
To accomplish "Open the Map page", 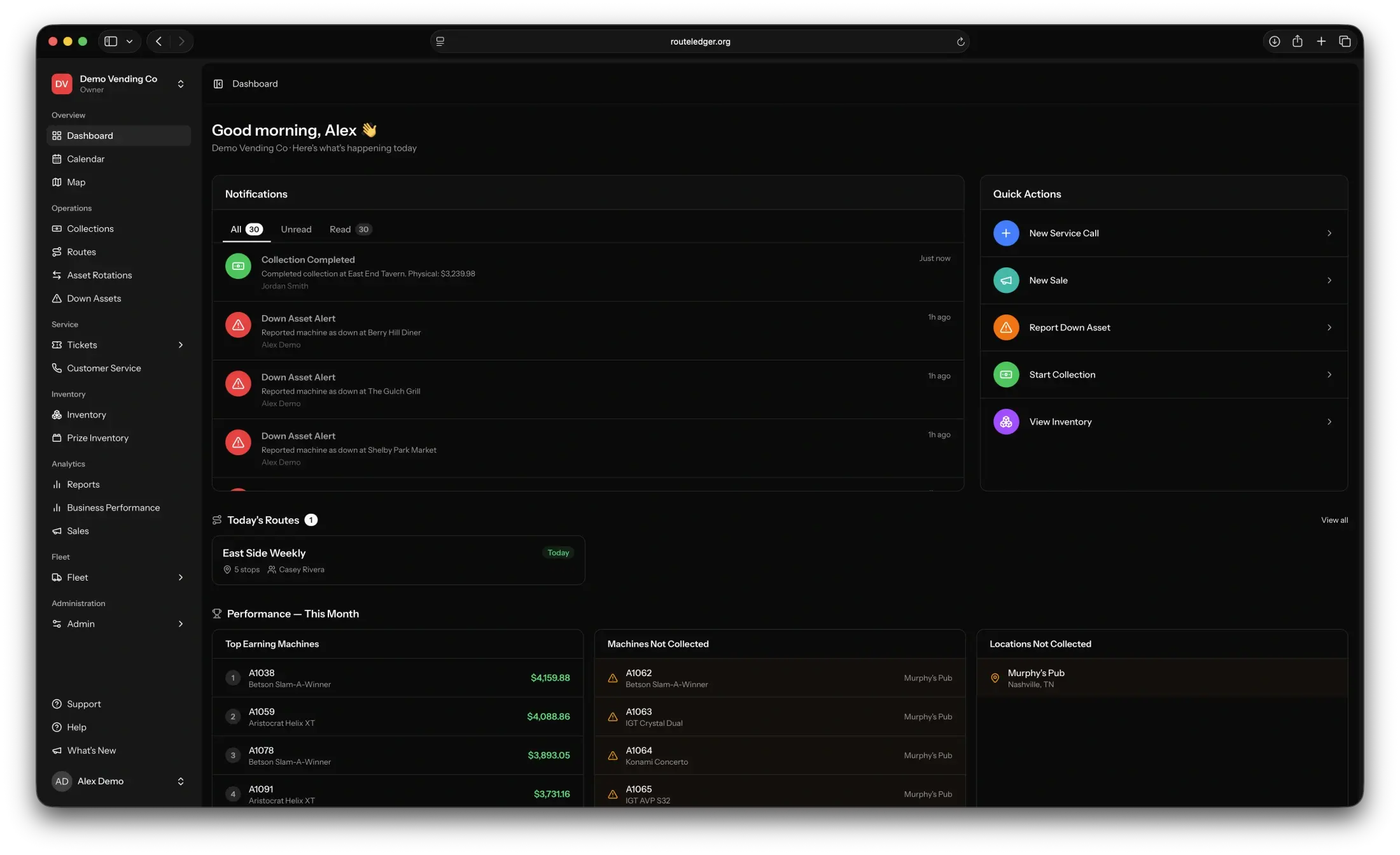I will click(x=118, y=182).
